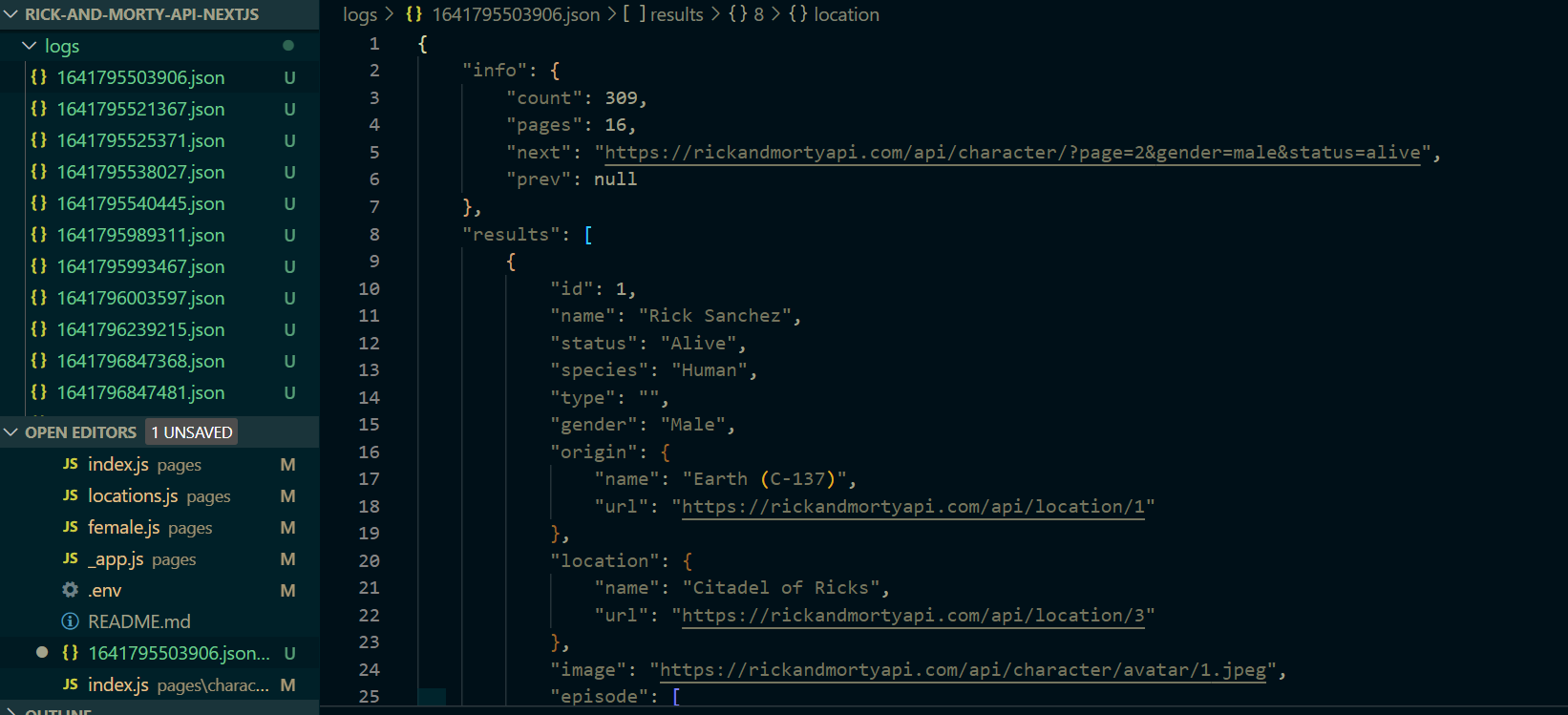Click the "episode" key on line 25
Screen dimensions: 1568x715
click(599, 697)
